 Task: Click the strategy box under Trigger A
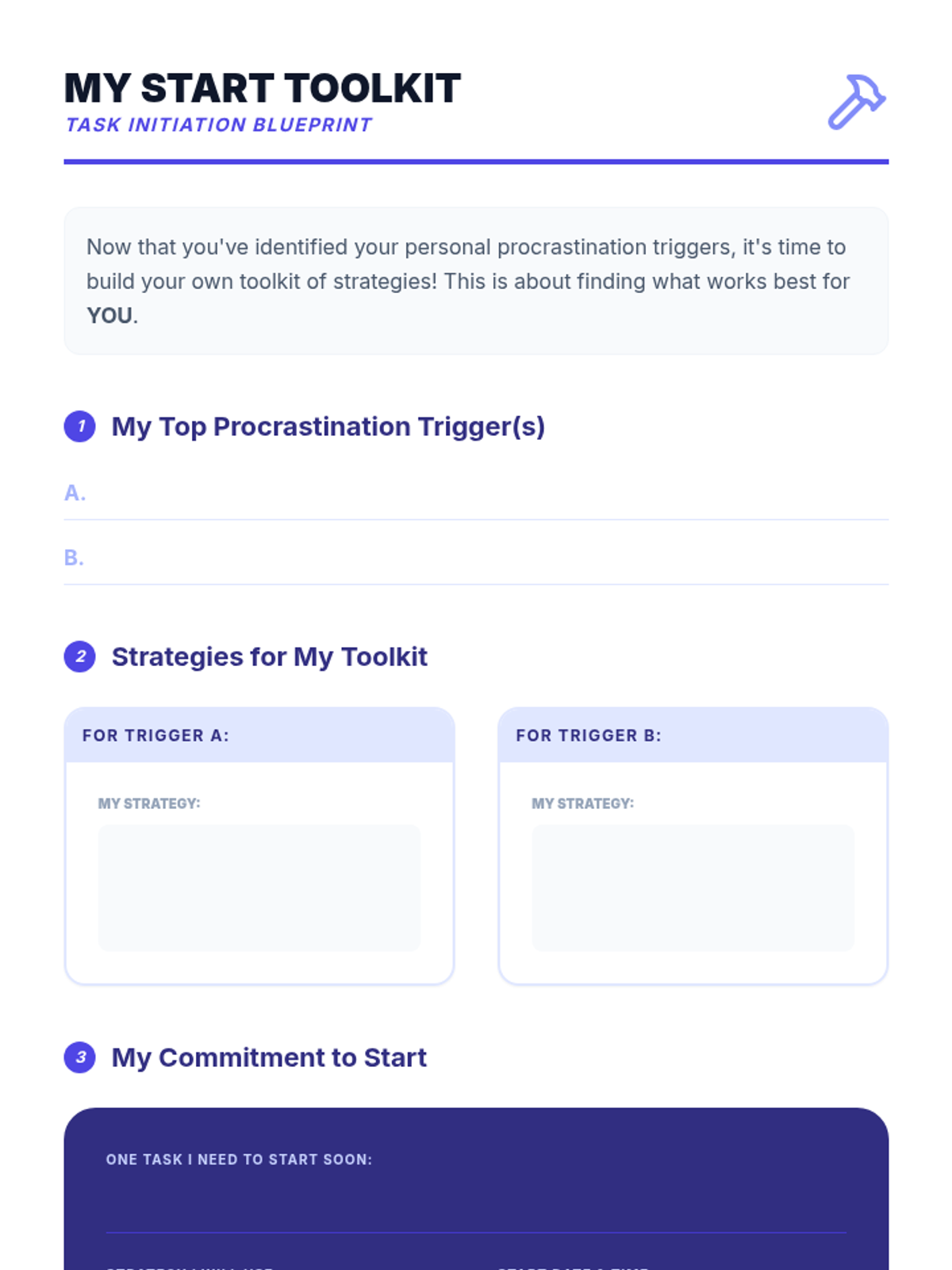[x=259, y=887]
